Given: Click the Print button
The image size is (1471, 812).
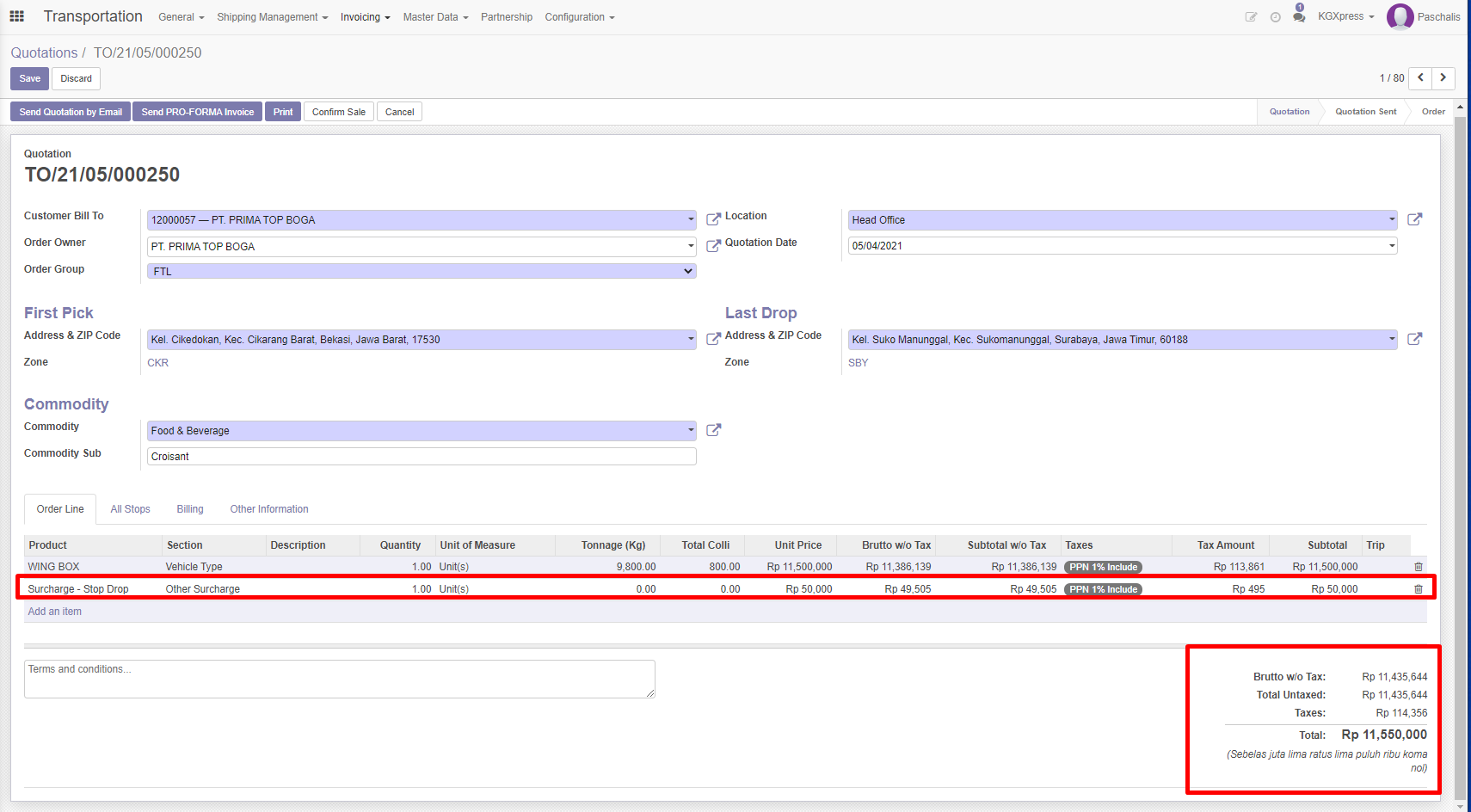Looking at the screenshot, I should [283, 112].
